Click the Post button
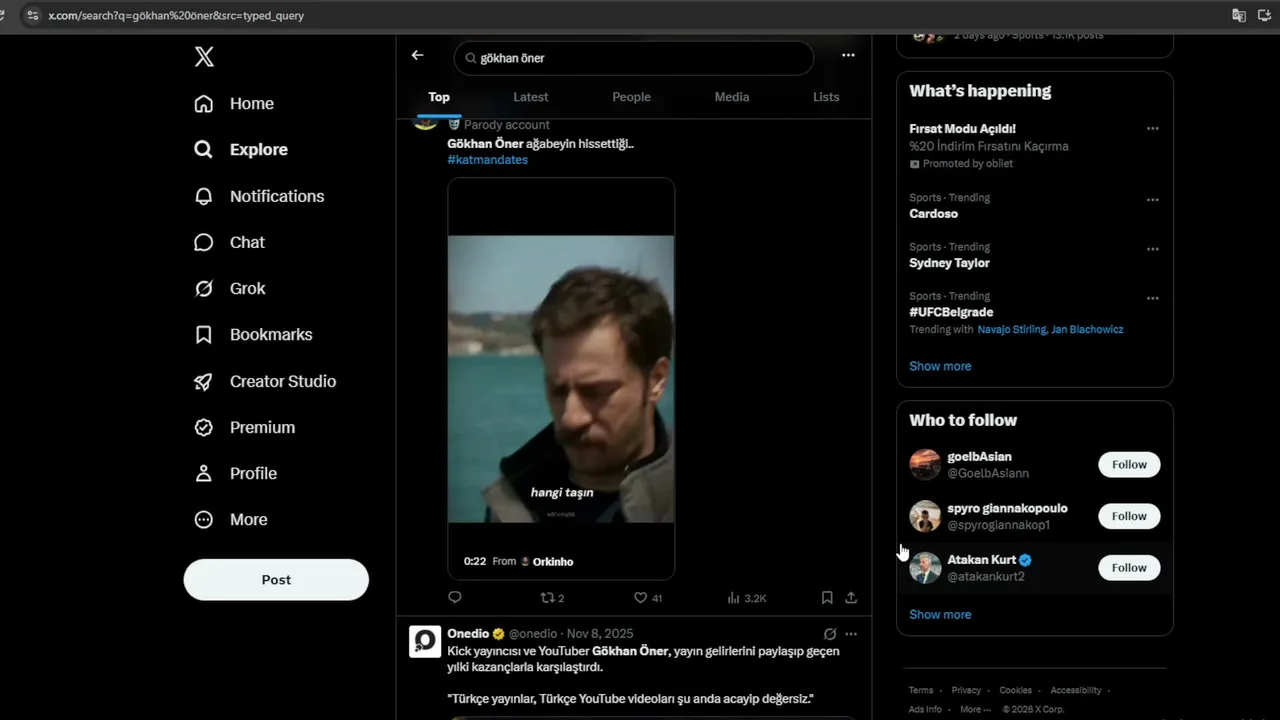Viewport: 1280px width, 720px height. coord(276,580)
